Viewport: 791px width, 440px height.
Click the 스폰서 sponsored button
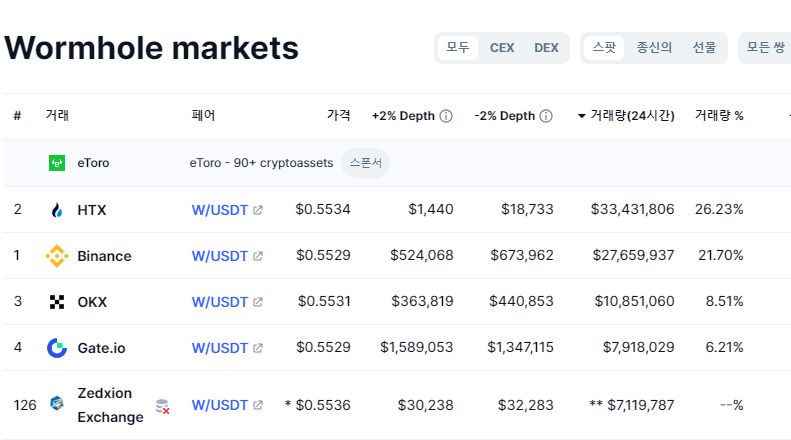click(x=365, y=163)
